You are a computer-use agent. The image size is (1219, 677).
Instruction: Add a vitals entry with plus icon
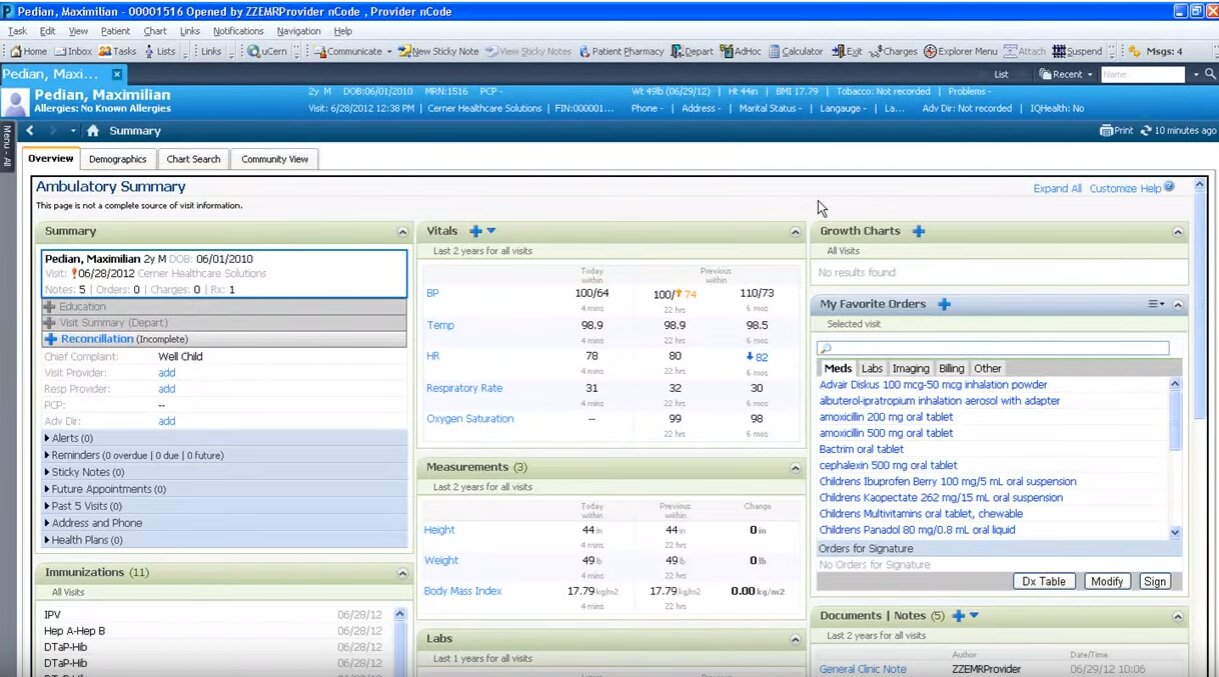(475, 231)
